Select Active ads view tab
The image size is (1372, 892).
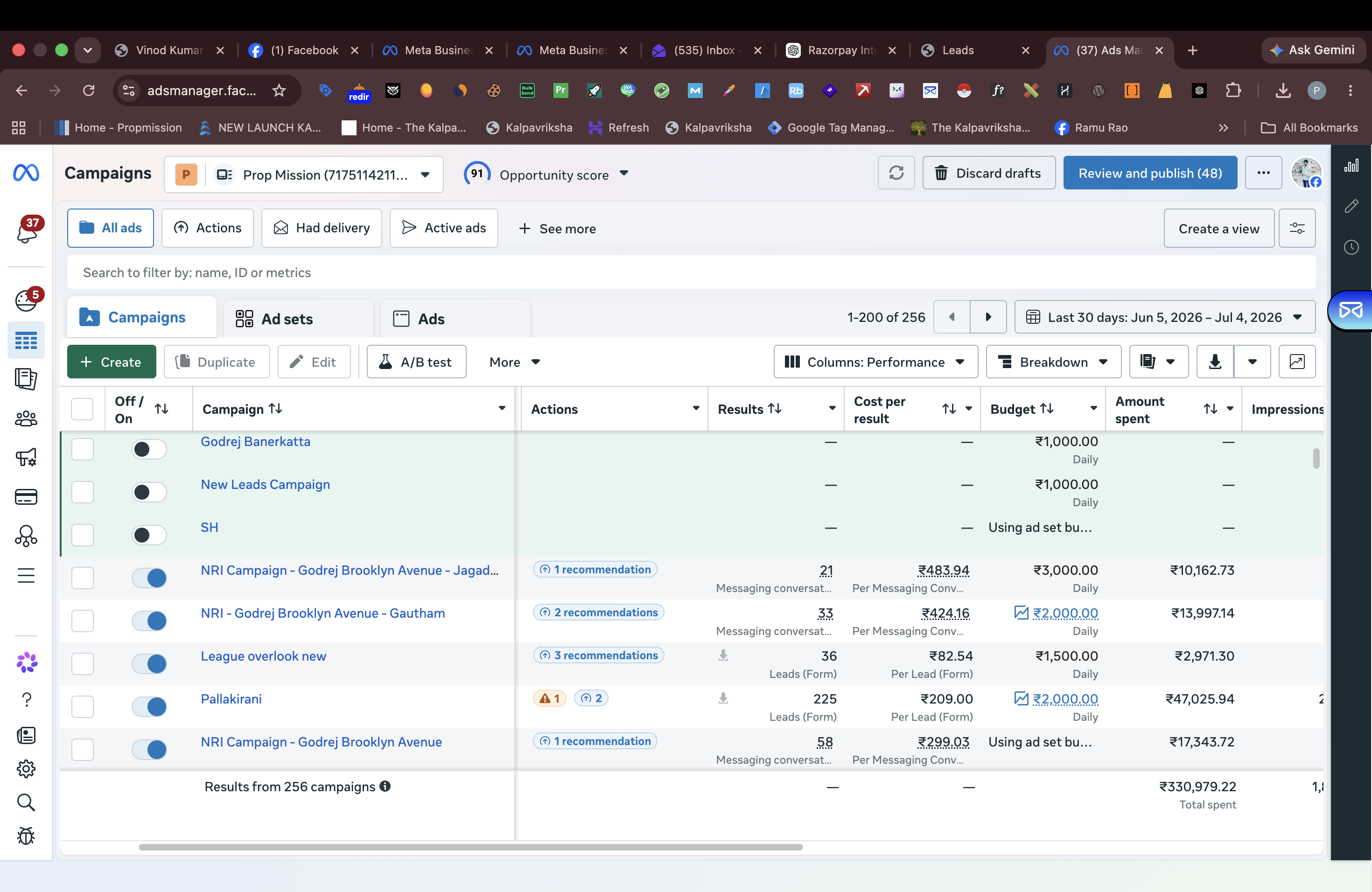[x=443, y=228]
